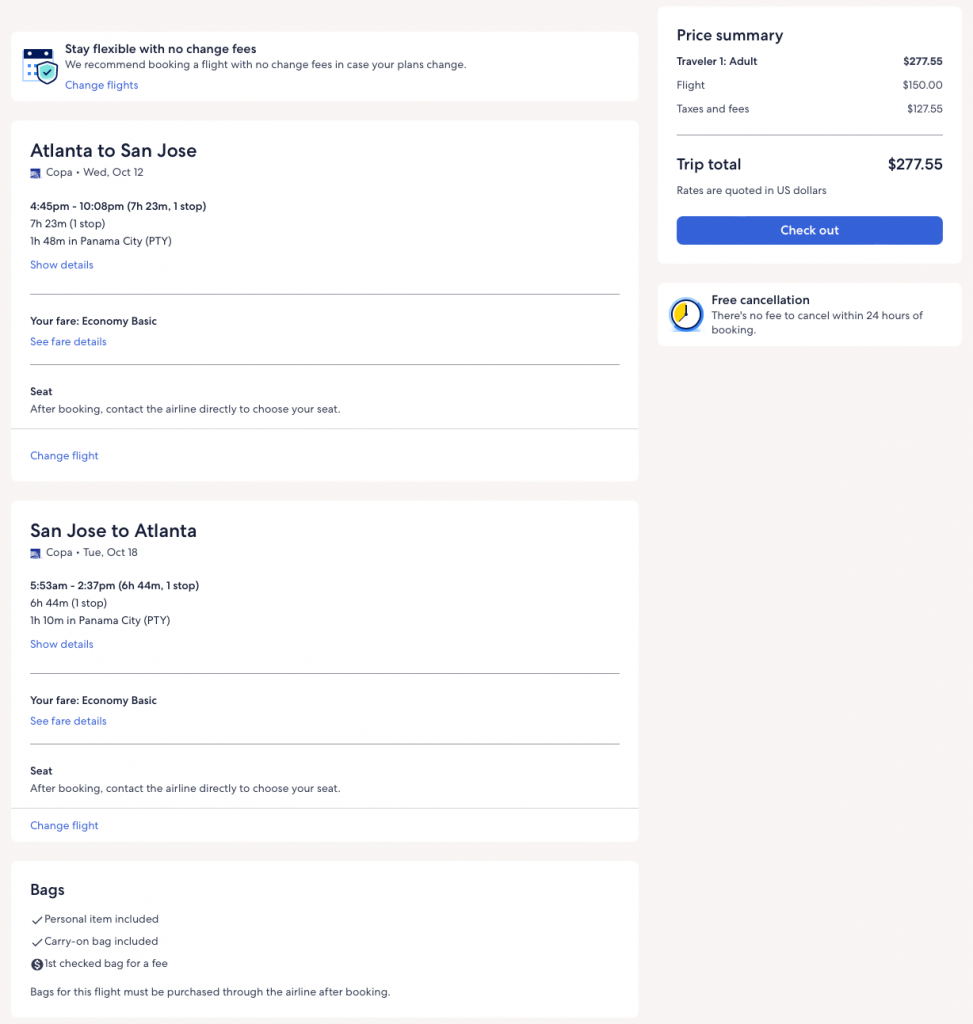This screenshot has height=1024, width=973.
Task: Expand Show details for San Jose to Atlanta
Action: coord(61,644)
